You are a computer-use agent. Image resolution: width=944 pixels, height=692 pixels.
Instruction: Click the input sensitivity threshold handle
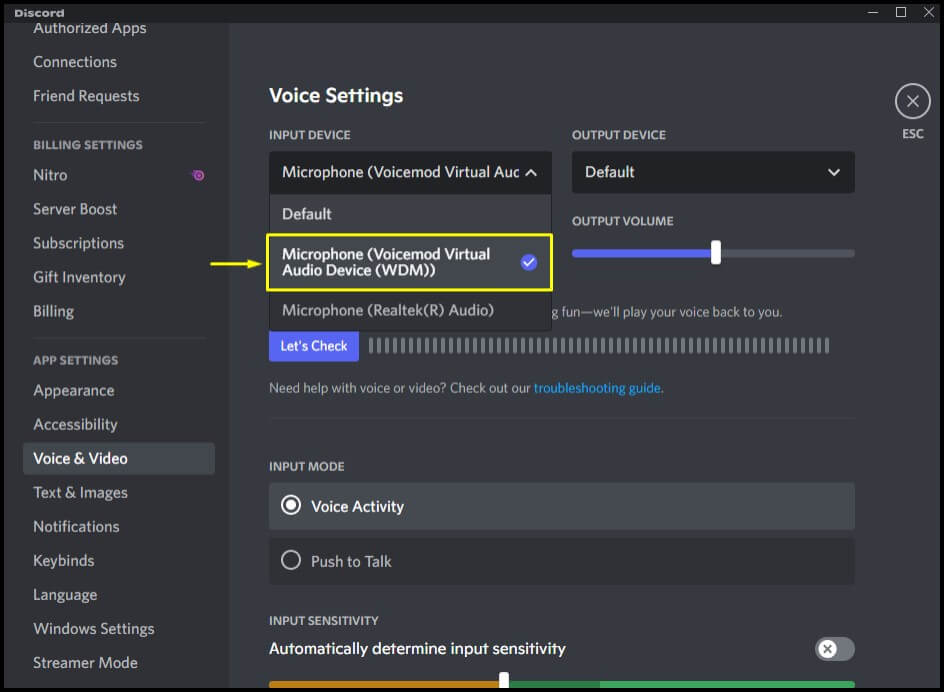click(504, 681)
